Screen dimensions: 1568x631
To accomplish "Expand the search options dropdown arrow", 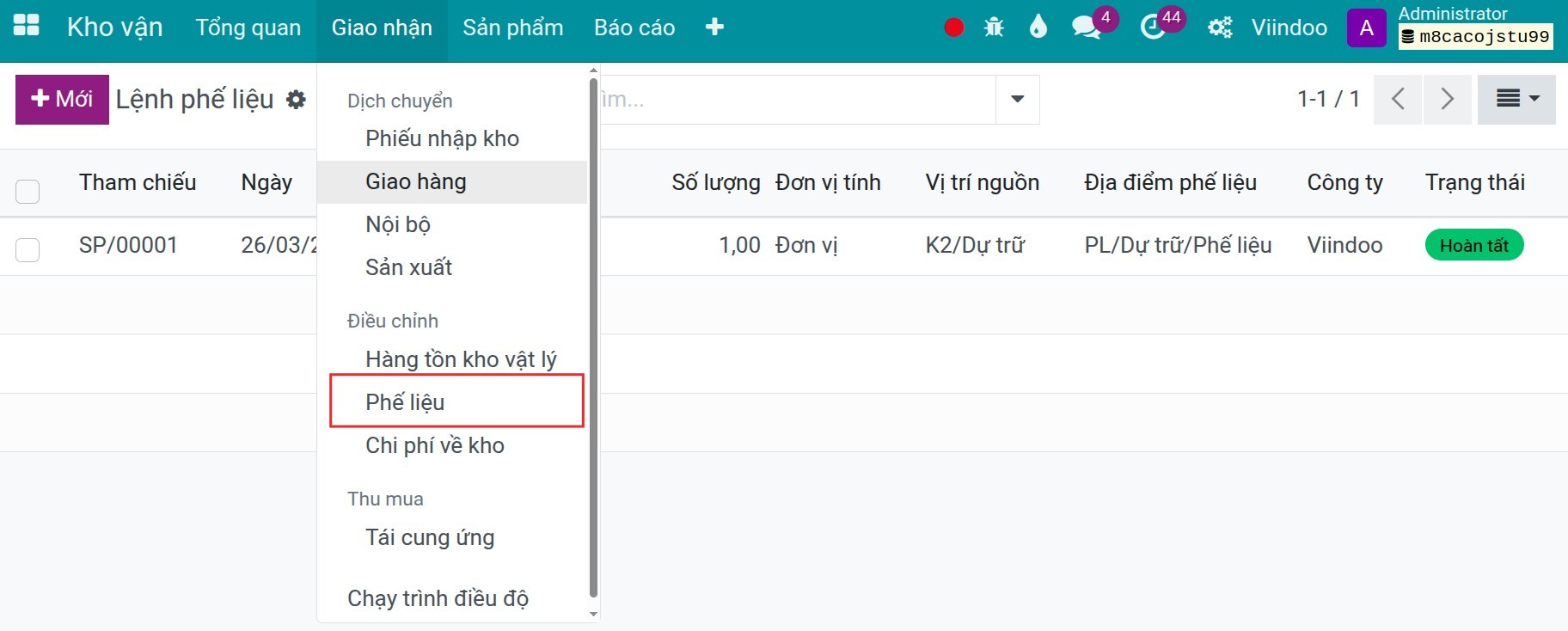I will click(1018, 99).
